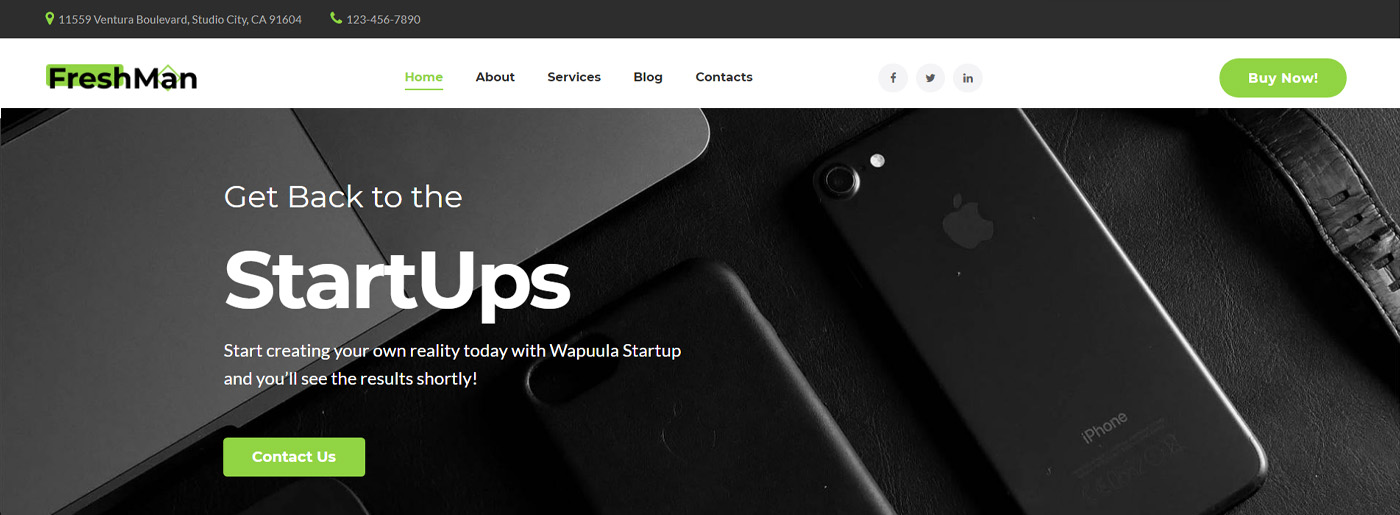
Task: Click the Apple logo on phone back
Action: coord(962,219)
